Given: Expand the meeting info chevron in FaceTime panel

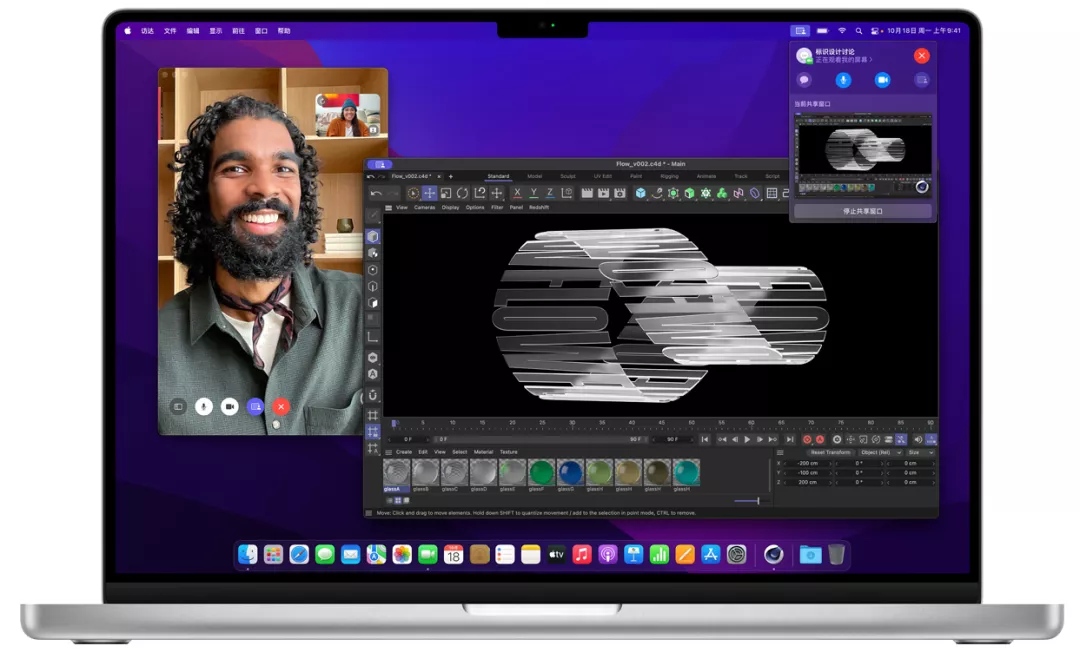Looking at the screenshot, I should click(871, 60).
